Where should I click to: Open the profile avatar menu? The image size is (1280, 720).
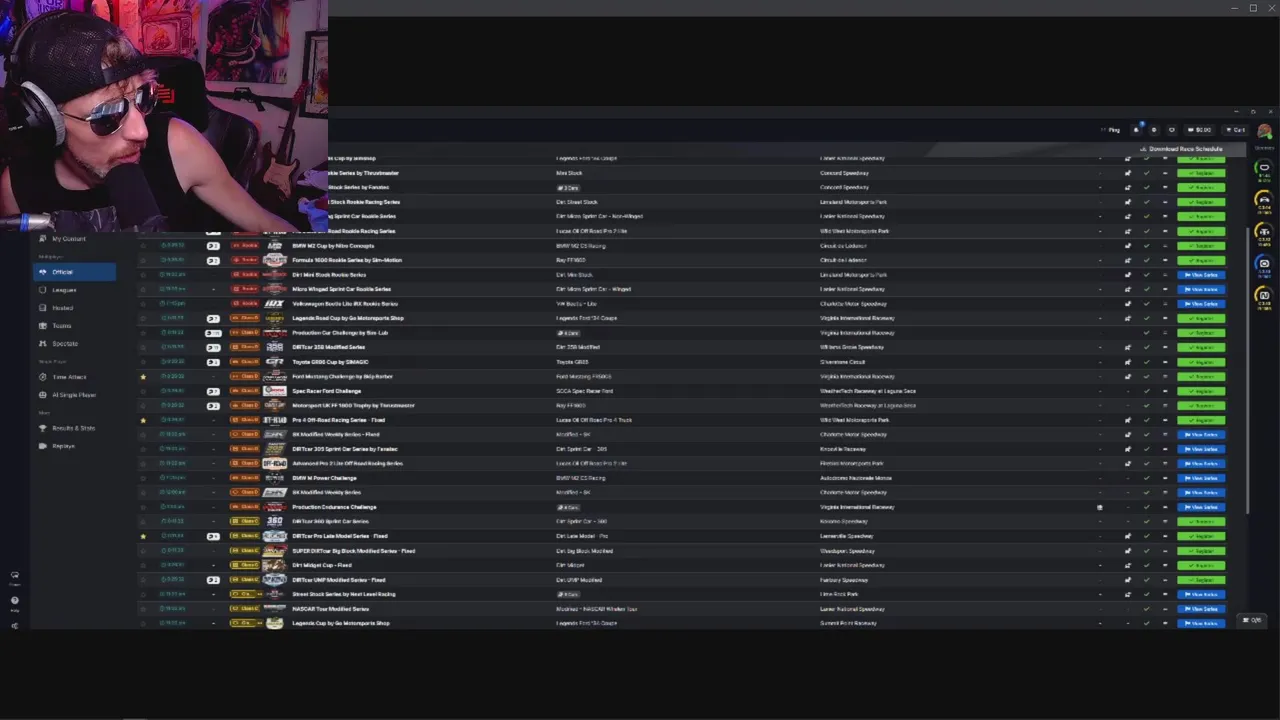(x=1265, y=131)
